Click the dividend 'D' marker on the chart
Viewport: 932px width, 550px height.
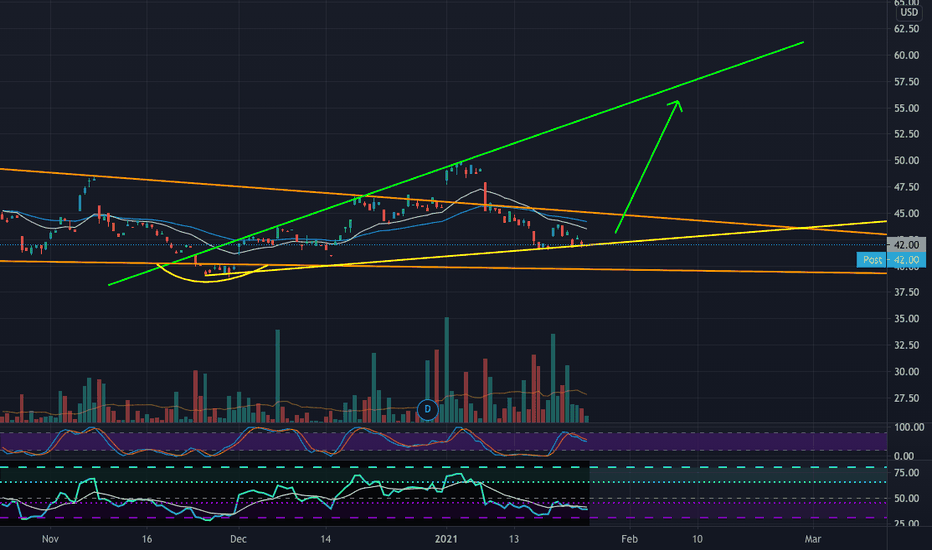pos(427,409)
